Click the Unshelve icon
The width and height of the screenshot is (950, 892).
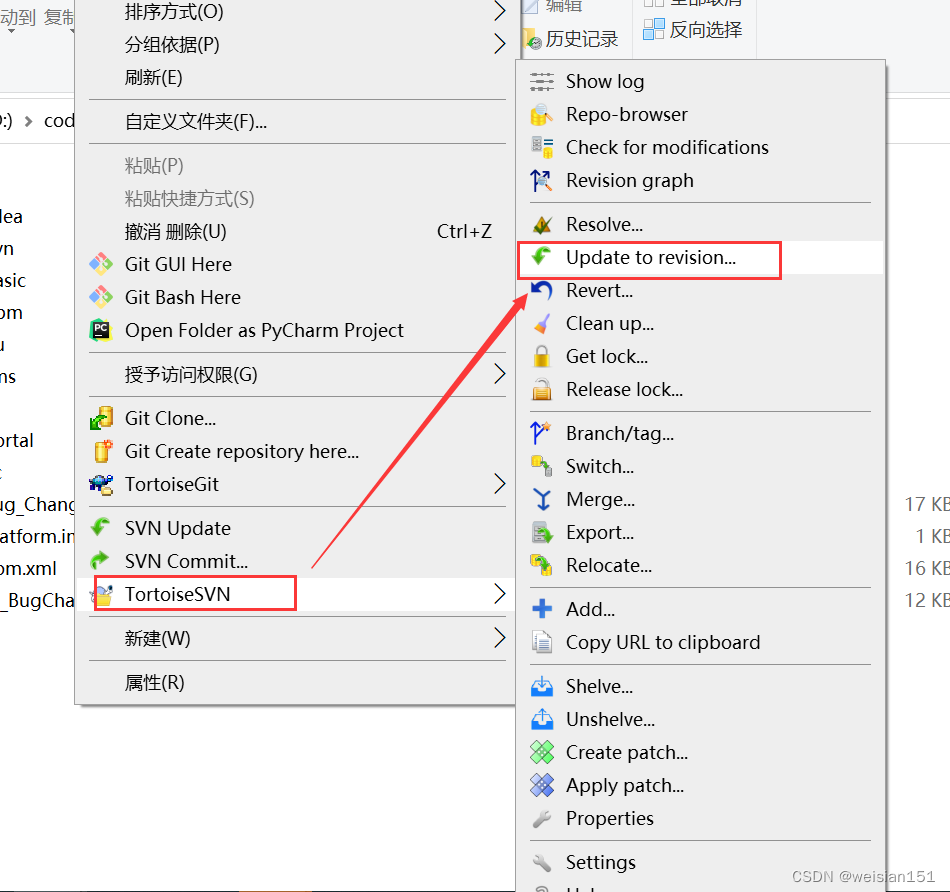[542, 719]
